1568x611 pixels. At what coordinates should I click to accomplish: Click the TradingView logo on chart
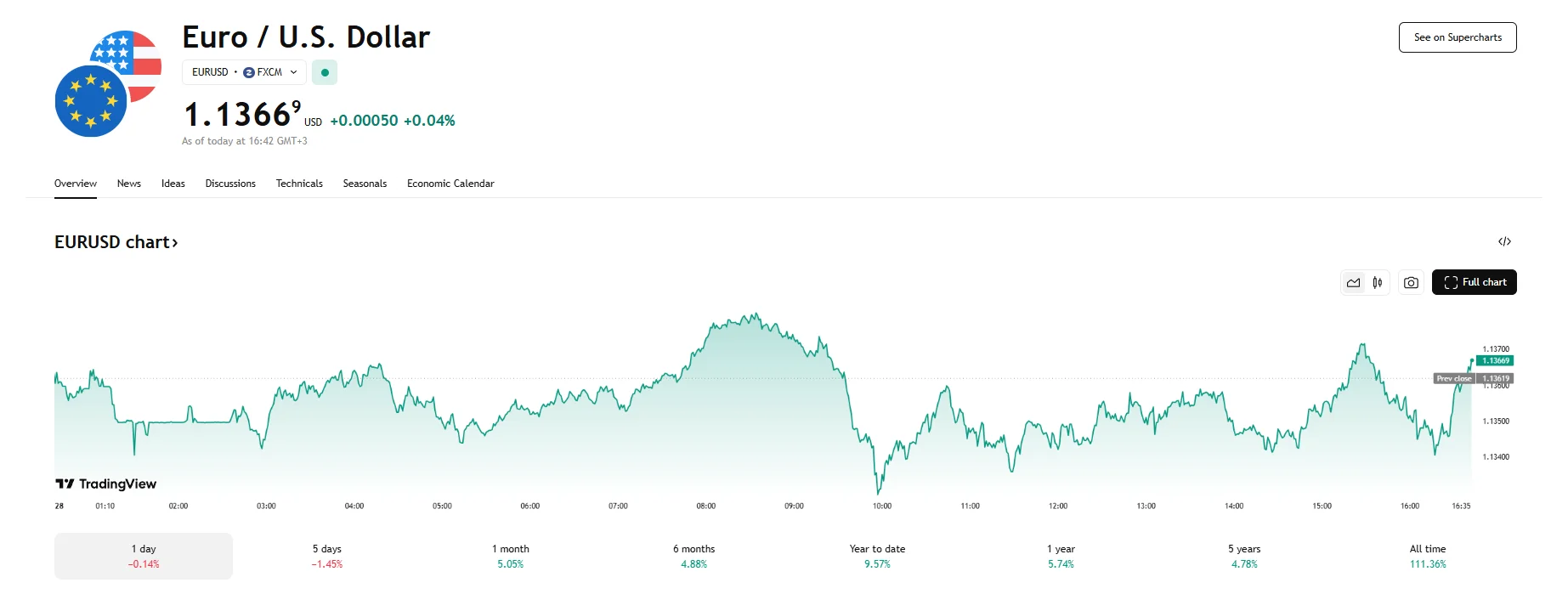coord(106,484)
